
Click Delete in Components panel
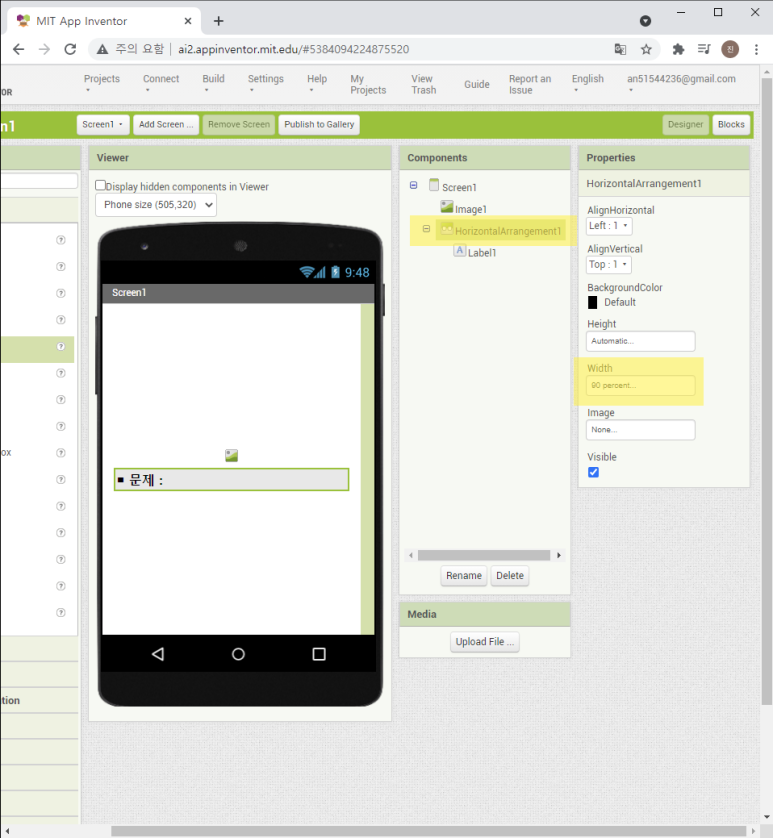[x=509, y=576]
